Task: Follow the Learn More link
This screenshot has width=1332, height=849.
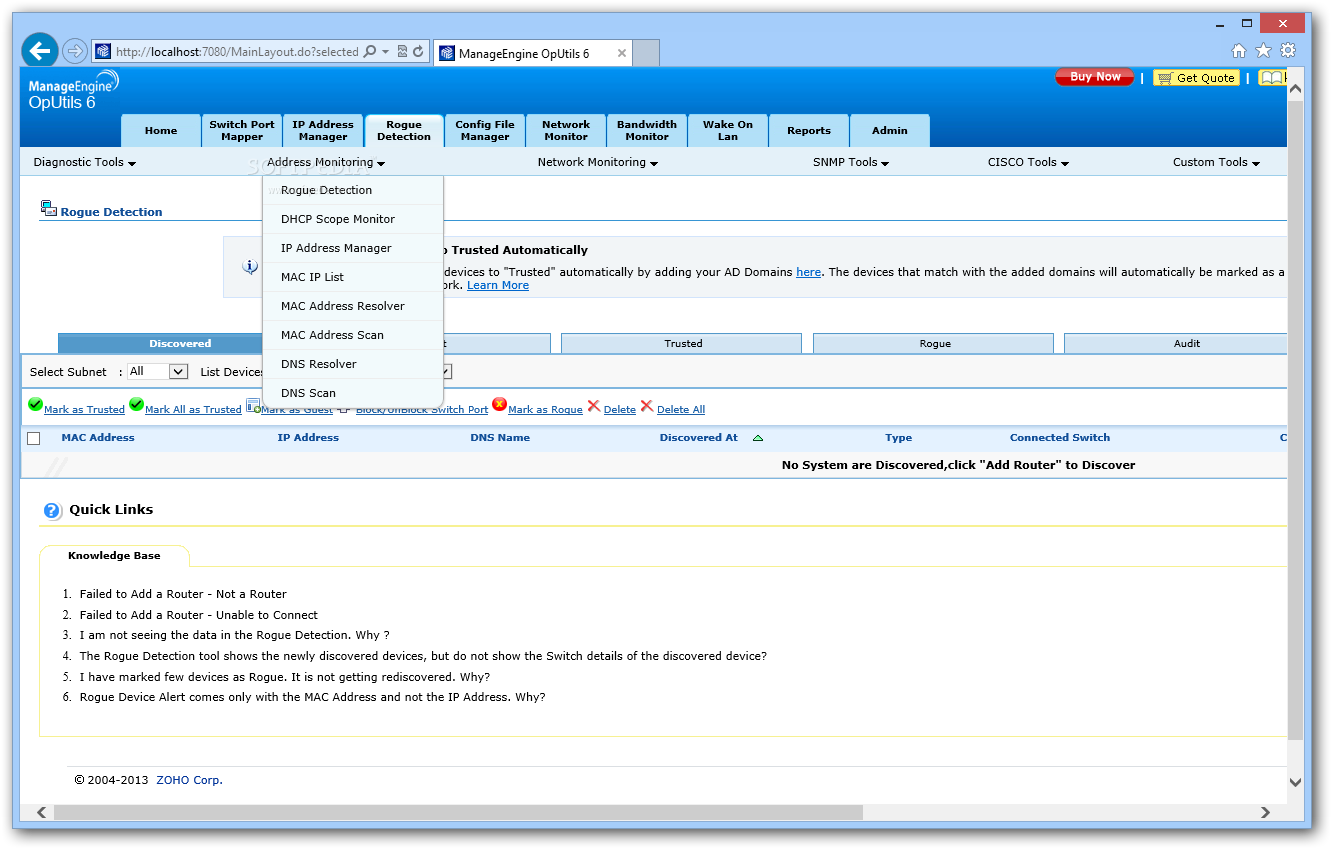Action: tap(498, 285)
